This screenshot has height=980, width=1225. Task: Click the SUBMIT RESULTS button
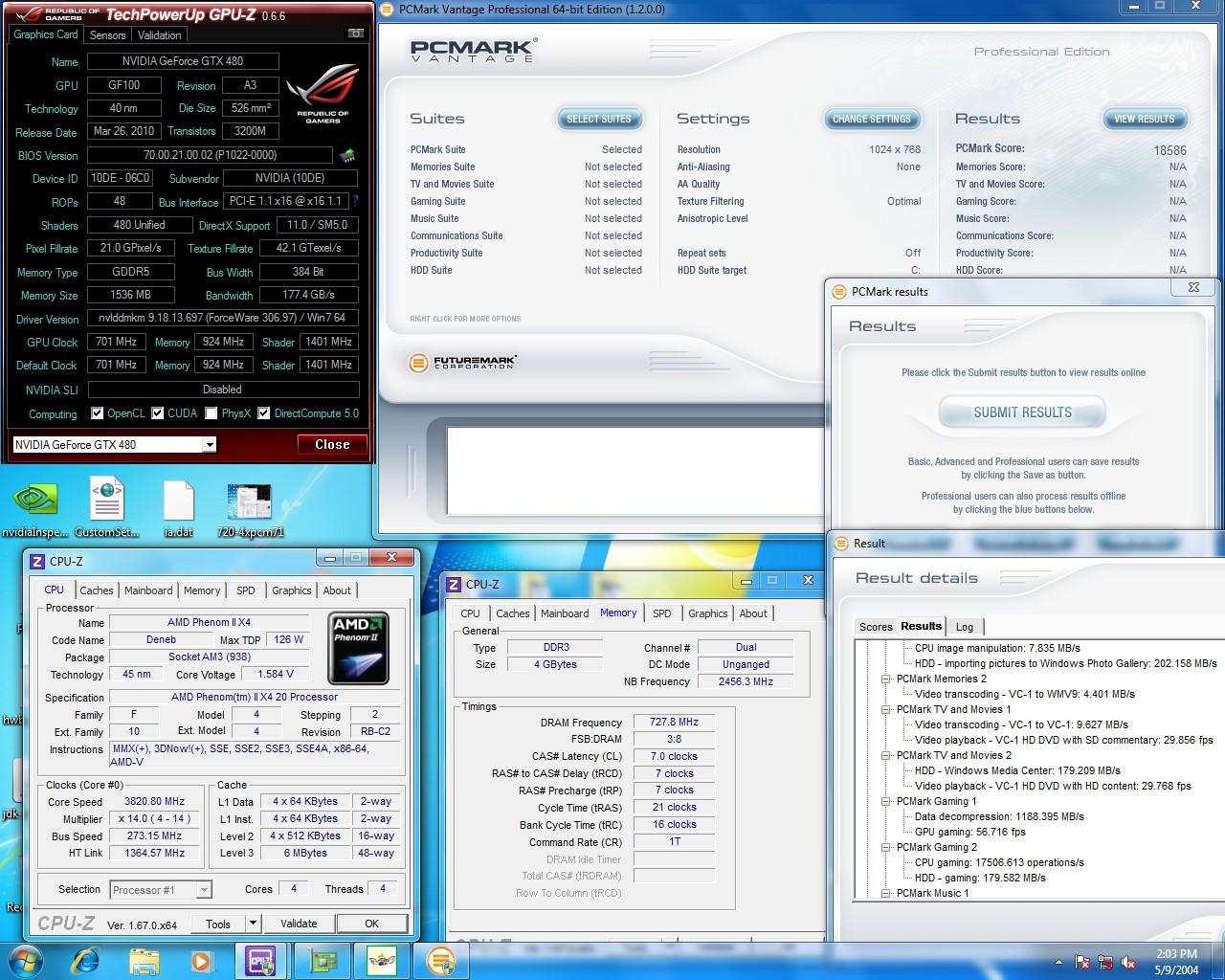[1023, 412]
